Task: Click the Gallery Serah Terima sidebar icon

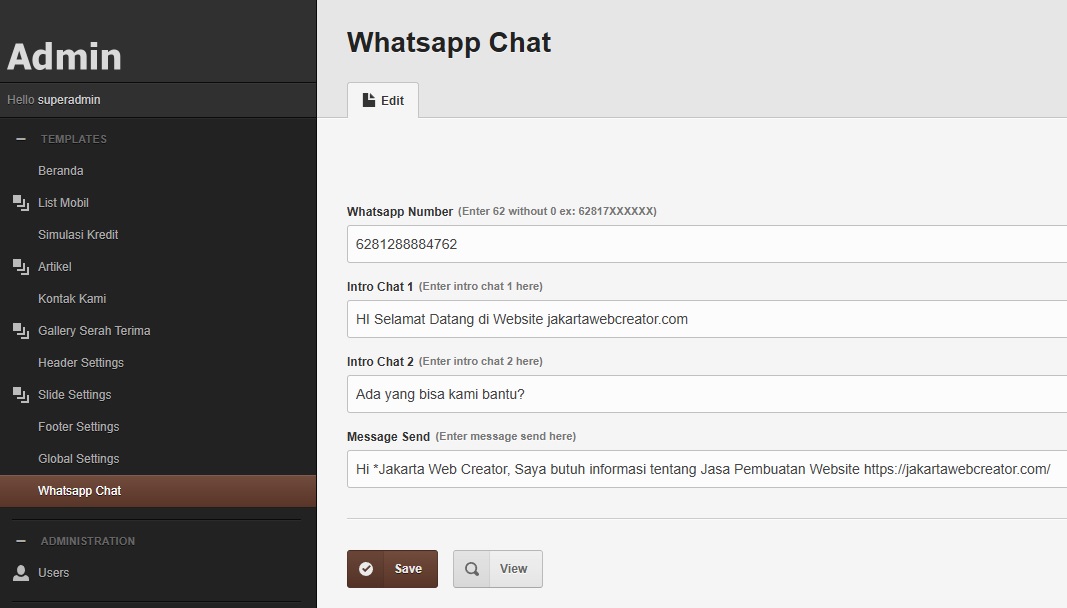Action: (20, 331)
